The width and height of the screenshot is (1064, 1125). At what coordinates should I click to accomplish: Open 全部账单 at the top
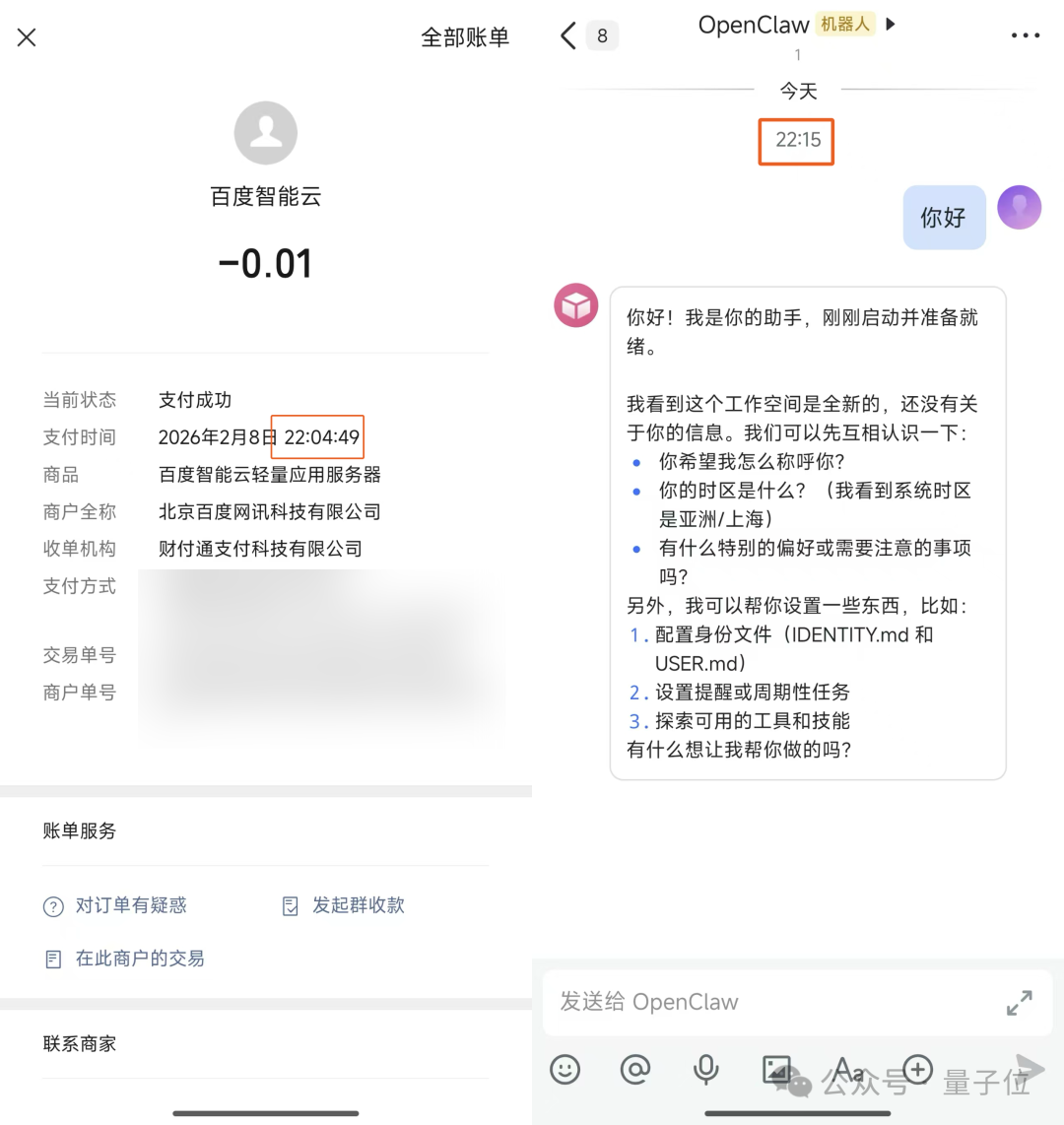tap(465, 36)
